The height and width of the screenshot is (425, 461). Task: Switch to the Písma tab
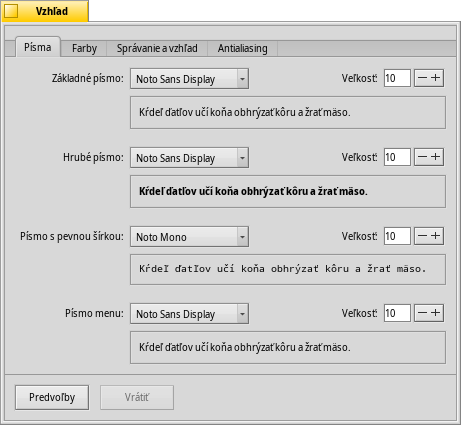click(x=38, y=47)
